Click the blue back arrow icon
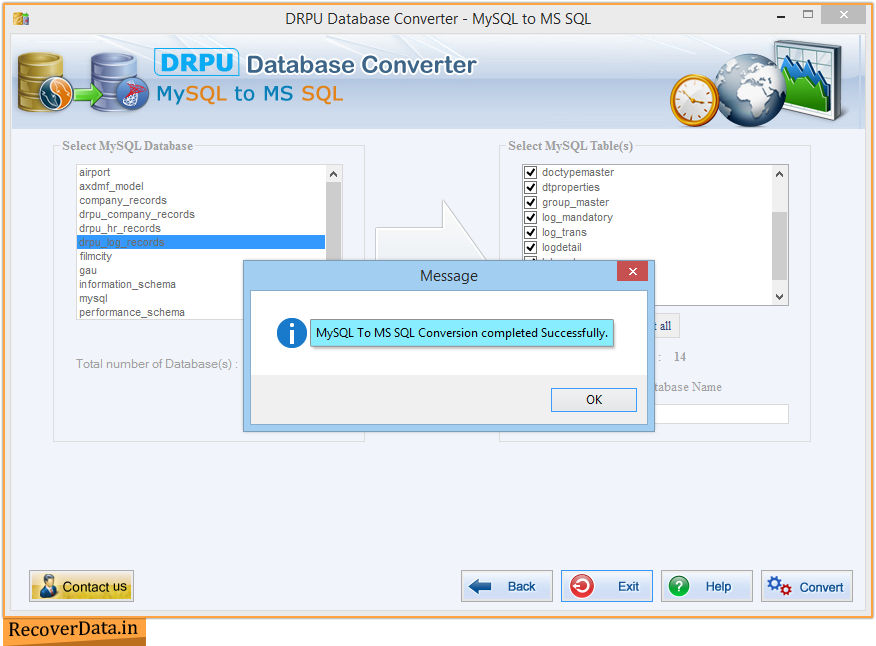Screen dimensions: 876x646 point(480,586)
